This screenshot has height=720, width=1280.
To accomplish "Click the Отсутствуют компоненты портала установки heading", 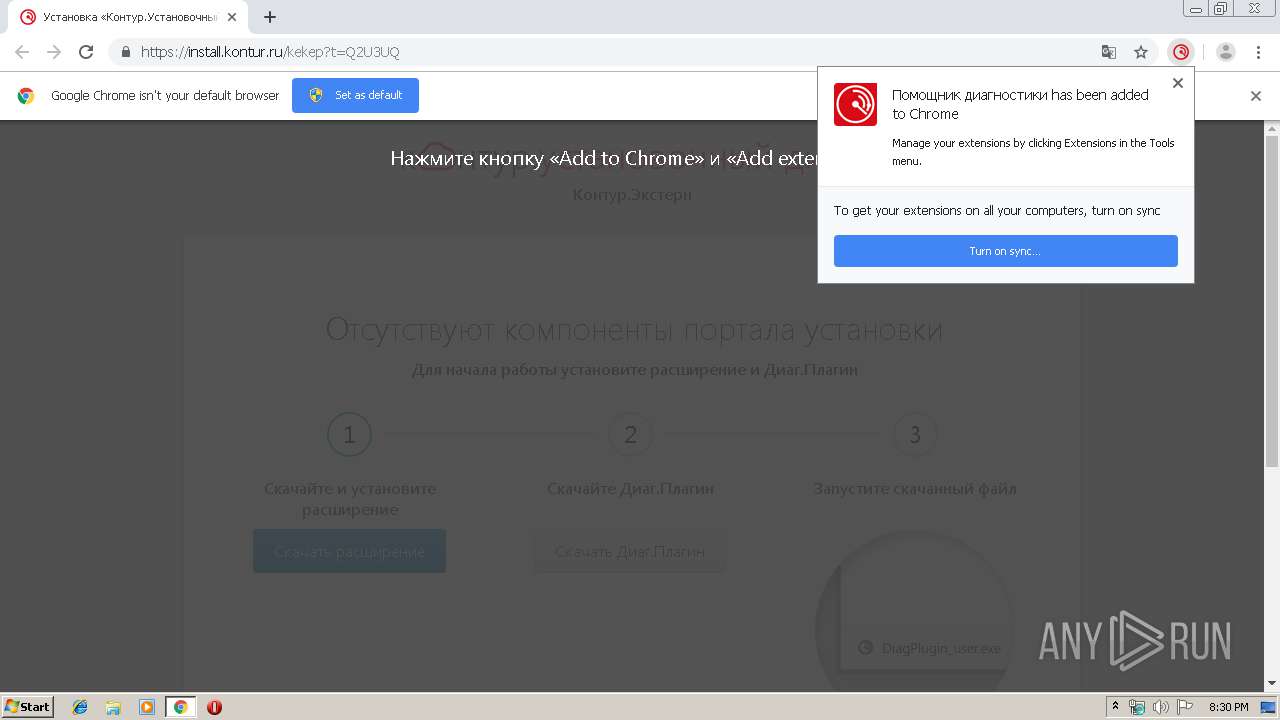I will (x=634, y=330).
